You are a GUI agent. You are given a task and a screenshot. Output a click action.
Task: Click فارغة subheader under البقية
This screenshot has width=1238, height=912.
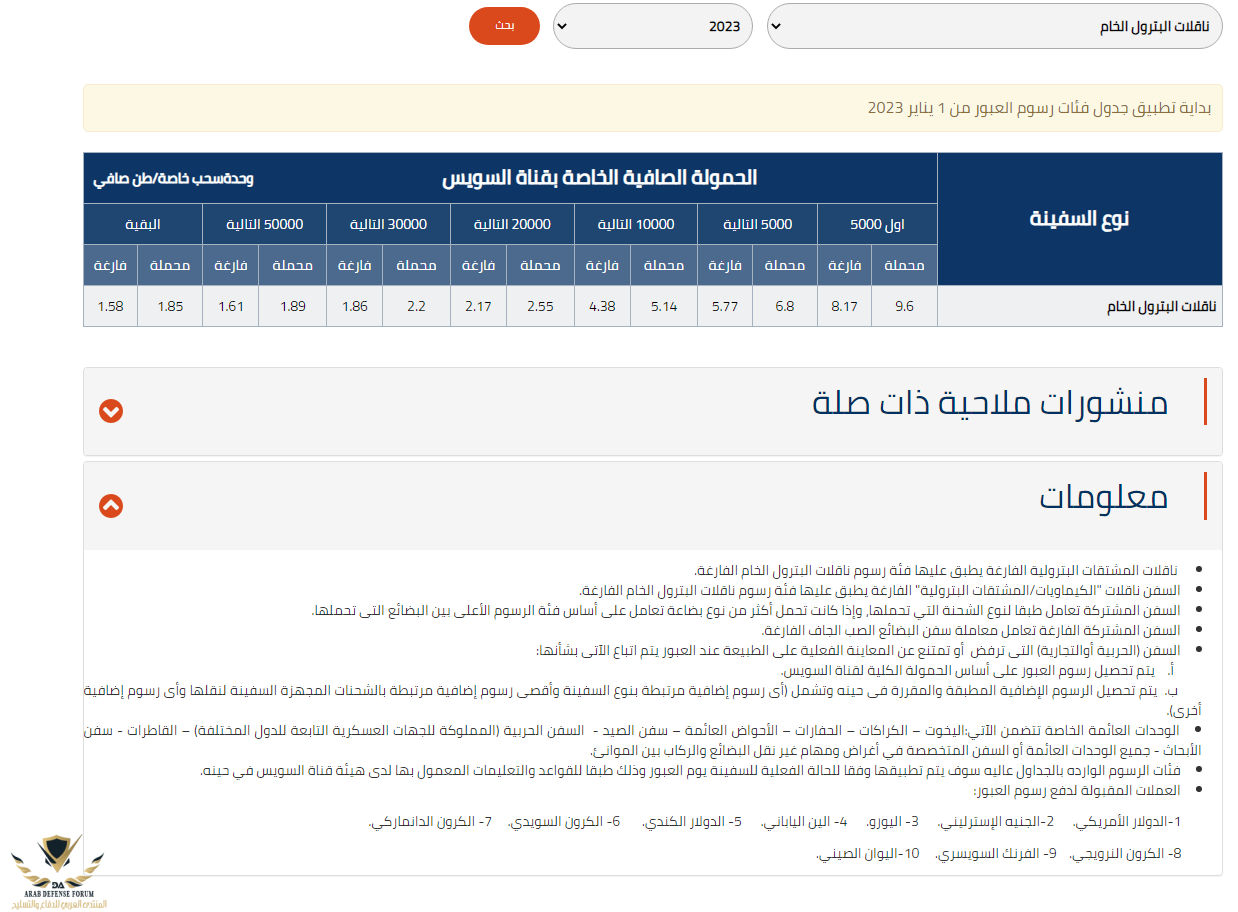pyautogui.click(x=110, y=265)
